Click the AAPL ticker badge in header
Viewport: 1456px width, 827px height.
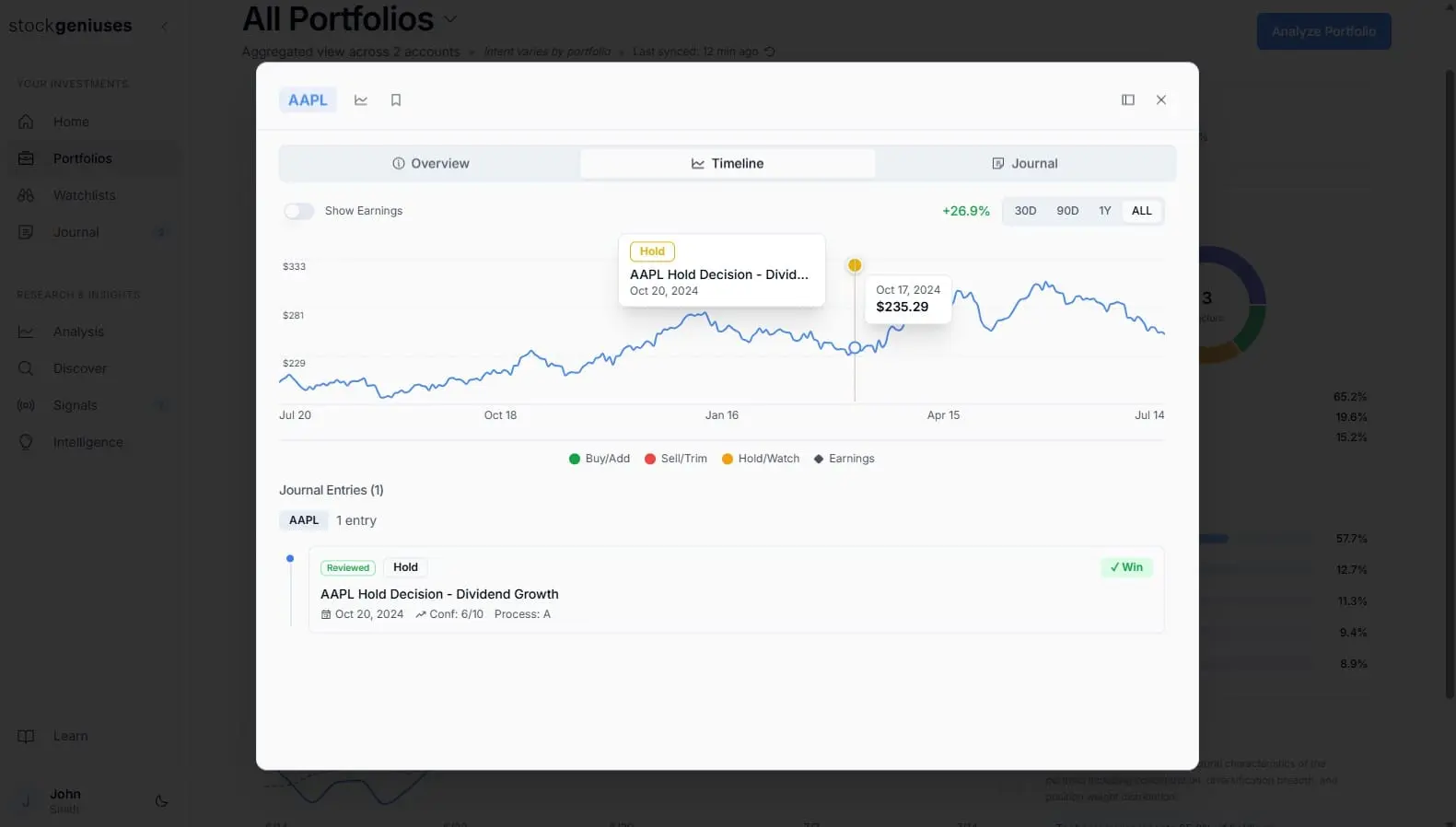[308, 100]
